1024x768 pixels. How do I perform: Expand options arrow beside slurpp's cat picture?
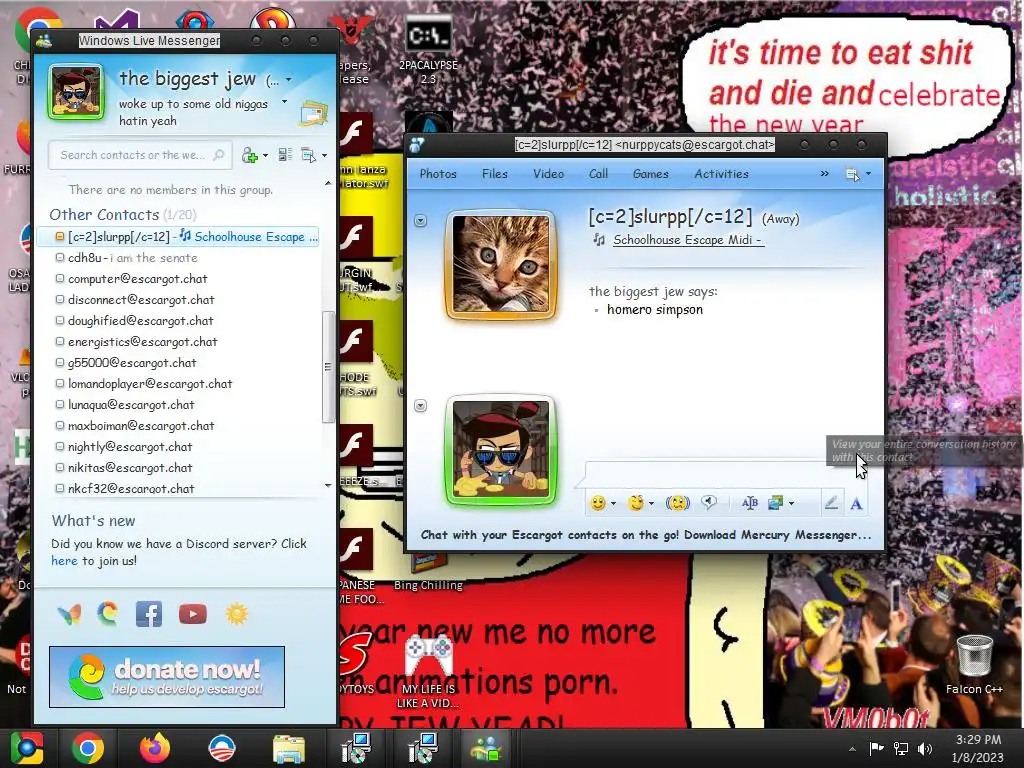[421, 221]
